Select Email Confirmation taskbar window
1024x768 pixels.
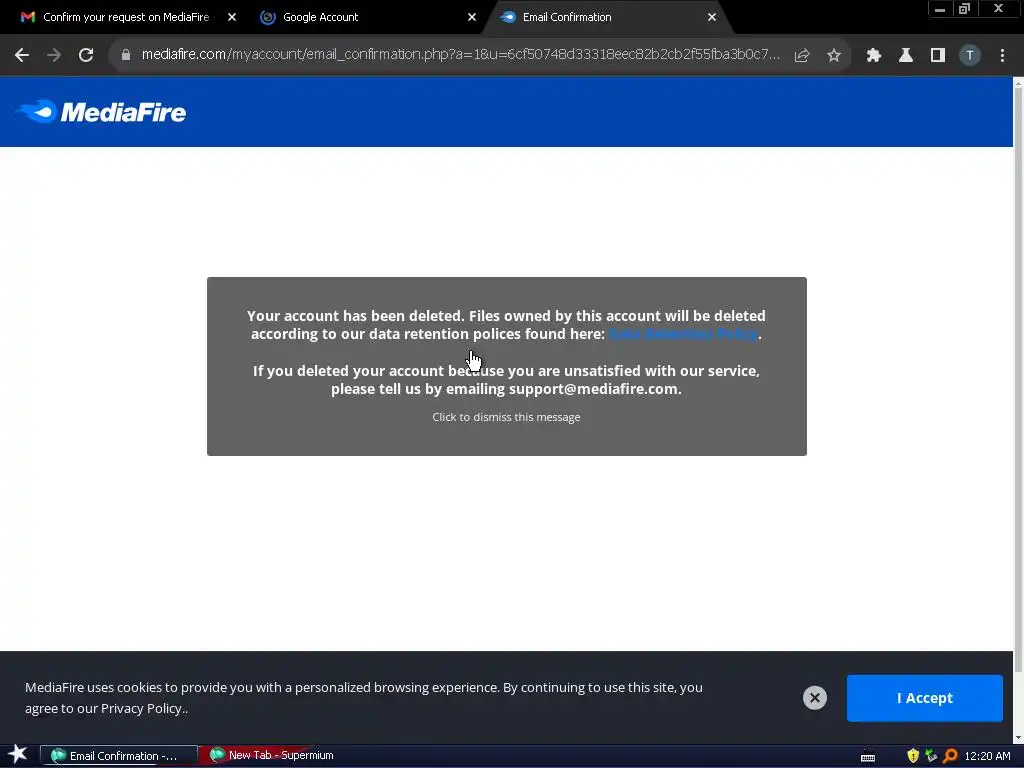click(118, 756)
